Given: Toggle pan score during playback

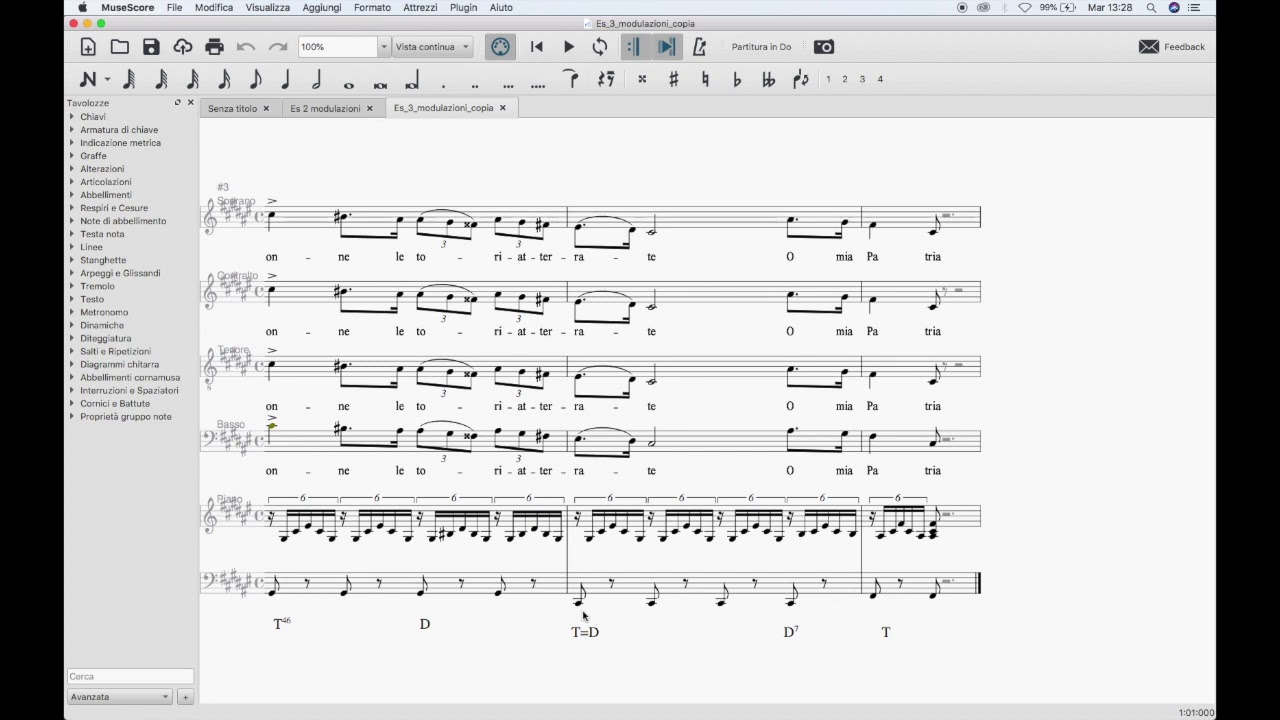Looking at the screenshot, I should pyautogui.click(x=667, y=47).
